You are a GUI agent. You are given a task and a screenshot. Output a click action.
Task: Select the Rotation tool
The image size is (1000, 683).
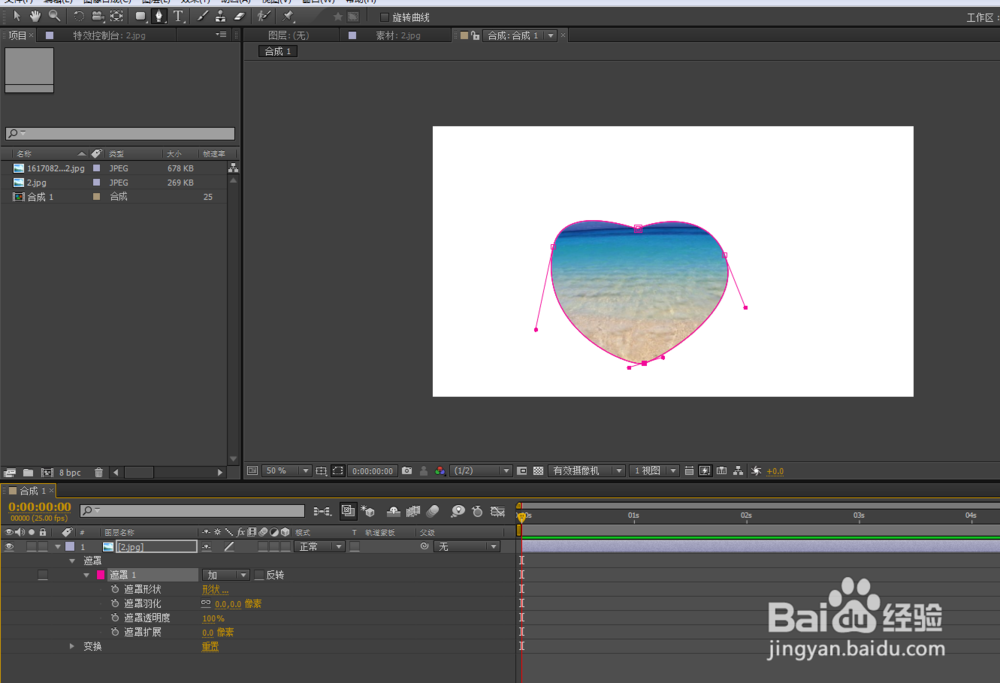point(78,16)
